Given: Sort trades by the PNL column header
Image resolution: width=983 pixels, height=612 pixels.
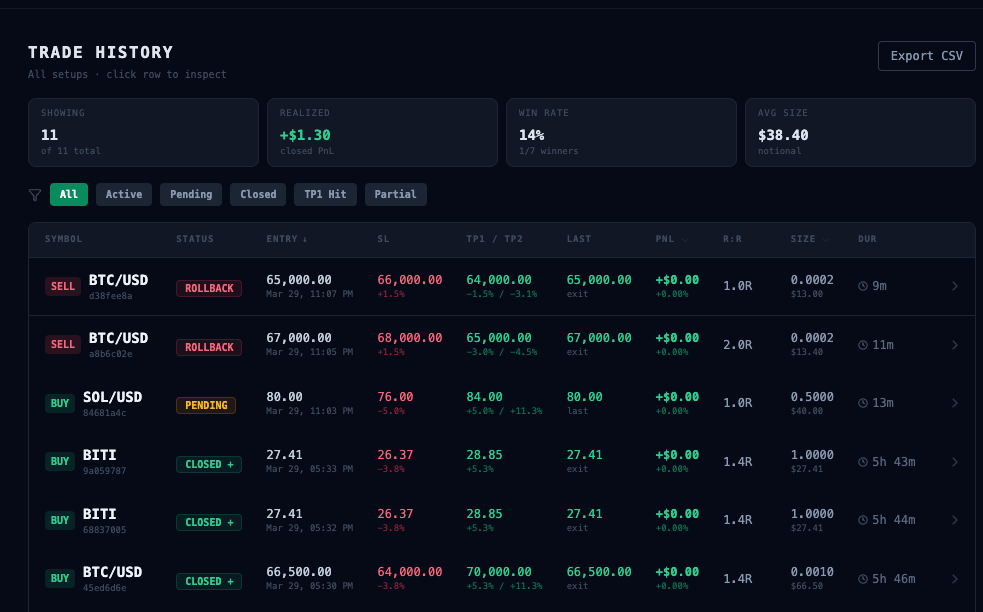Looking at the screenshot, I should [x=669, y=239].
